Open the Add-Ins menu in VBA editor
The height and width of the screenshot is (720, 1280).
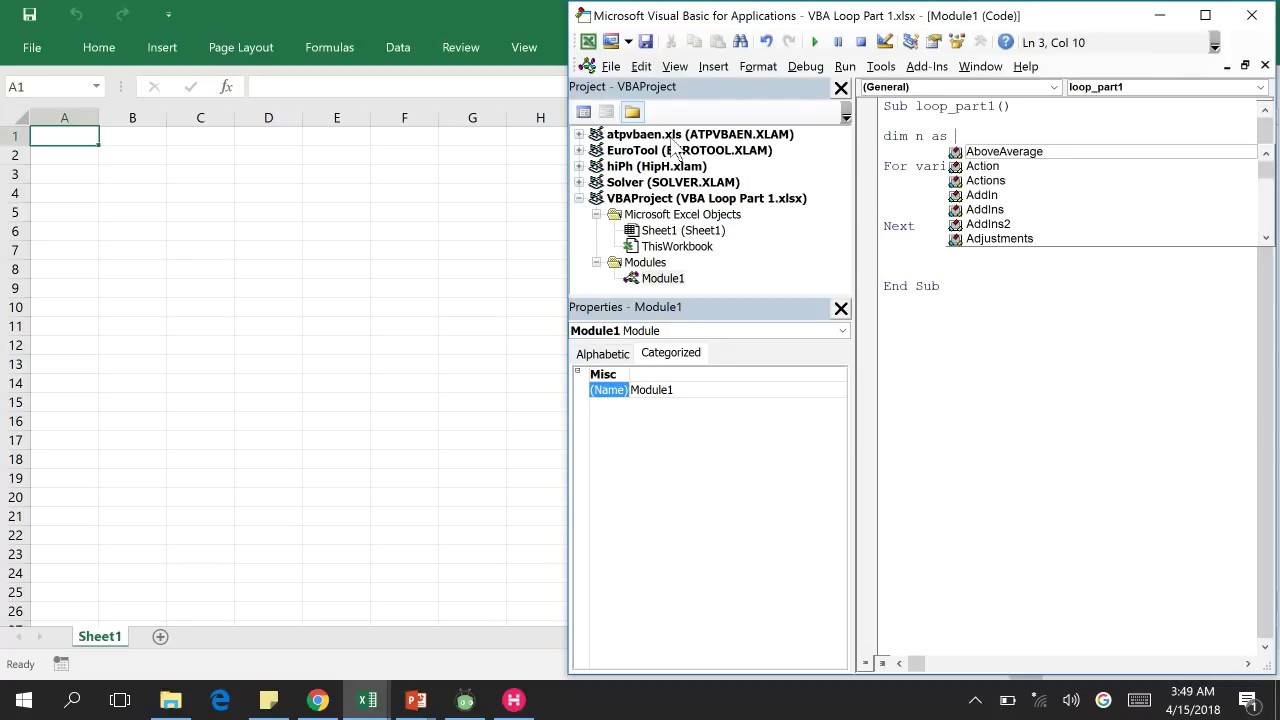pyautogui.click(x=927, y=66)
